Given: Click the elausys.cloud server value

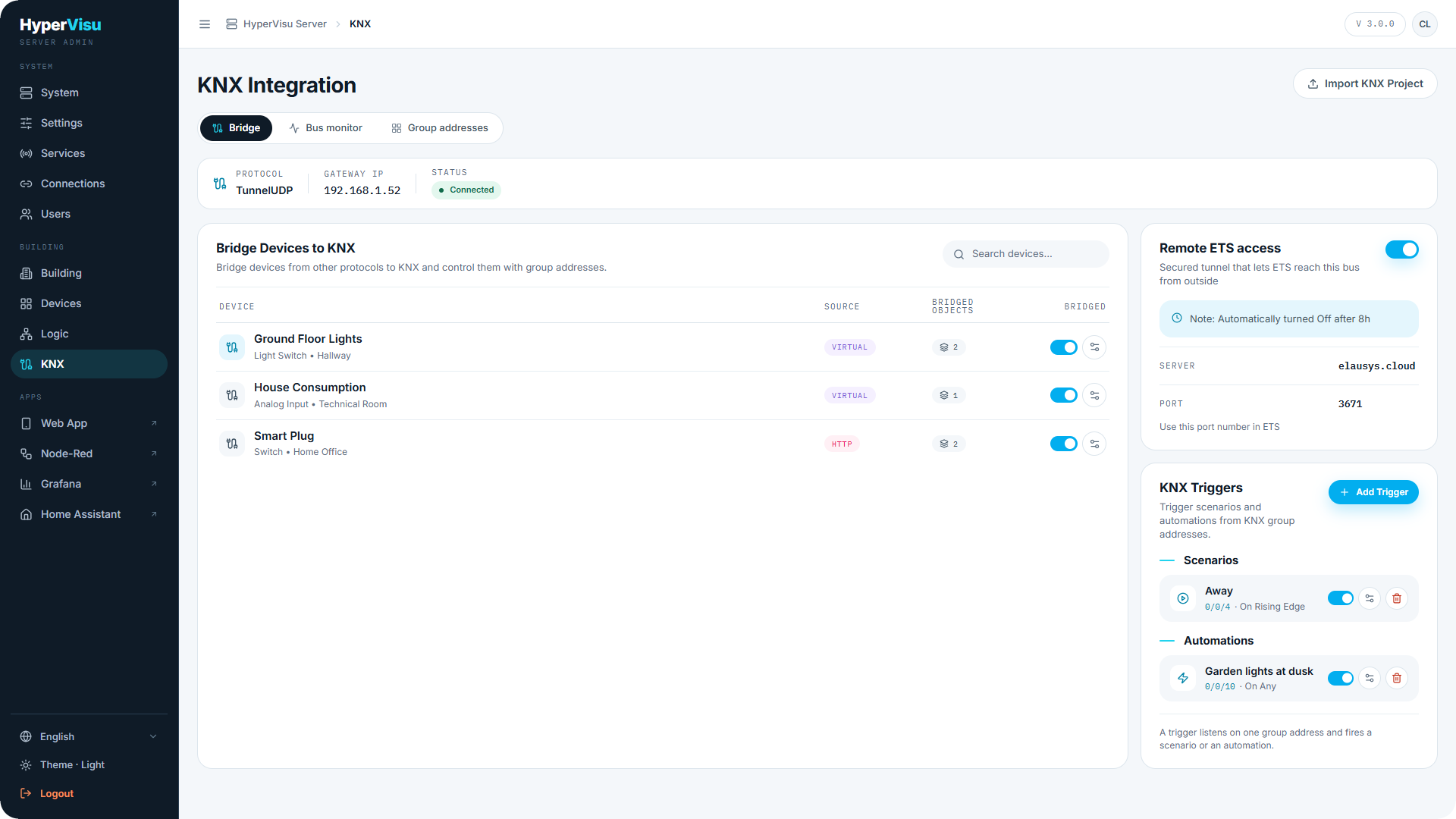Looking at the screenshot, I should point(1376,366).
